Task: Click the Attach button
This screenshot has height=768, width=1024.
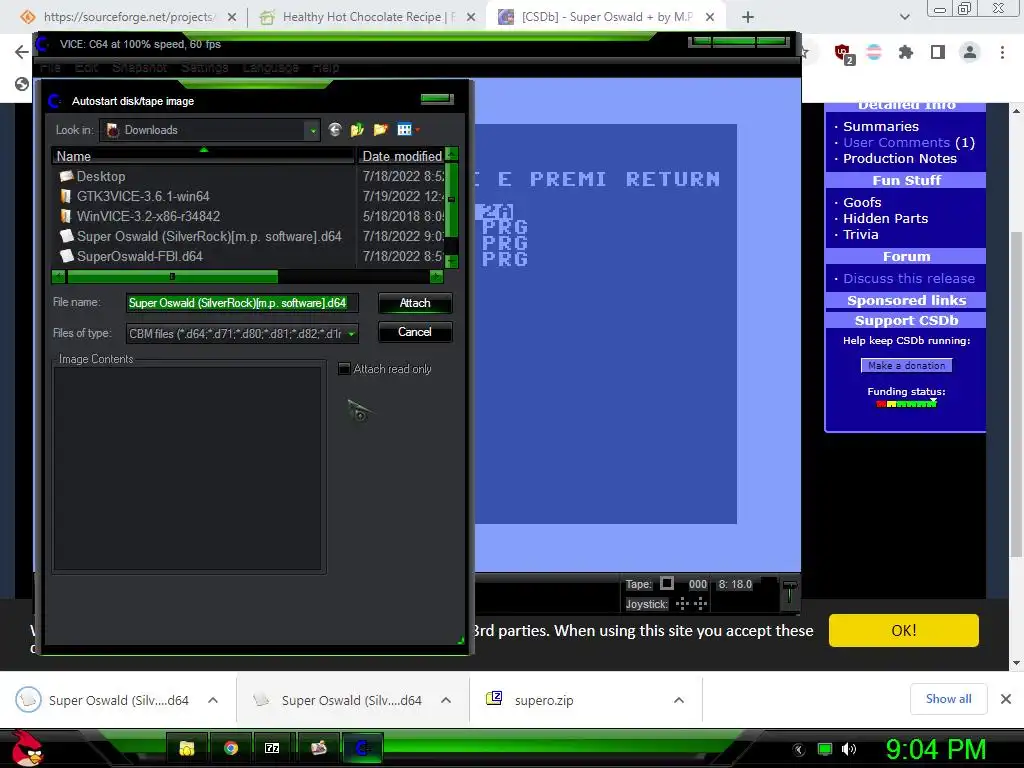Action: click(x=415, y=303)
